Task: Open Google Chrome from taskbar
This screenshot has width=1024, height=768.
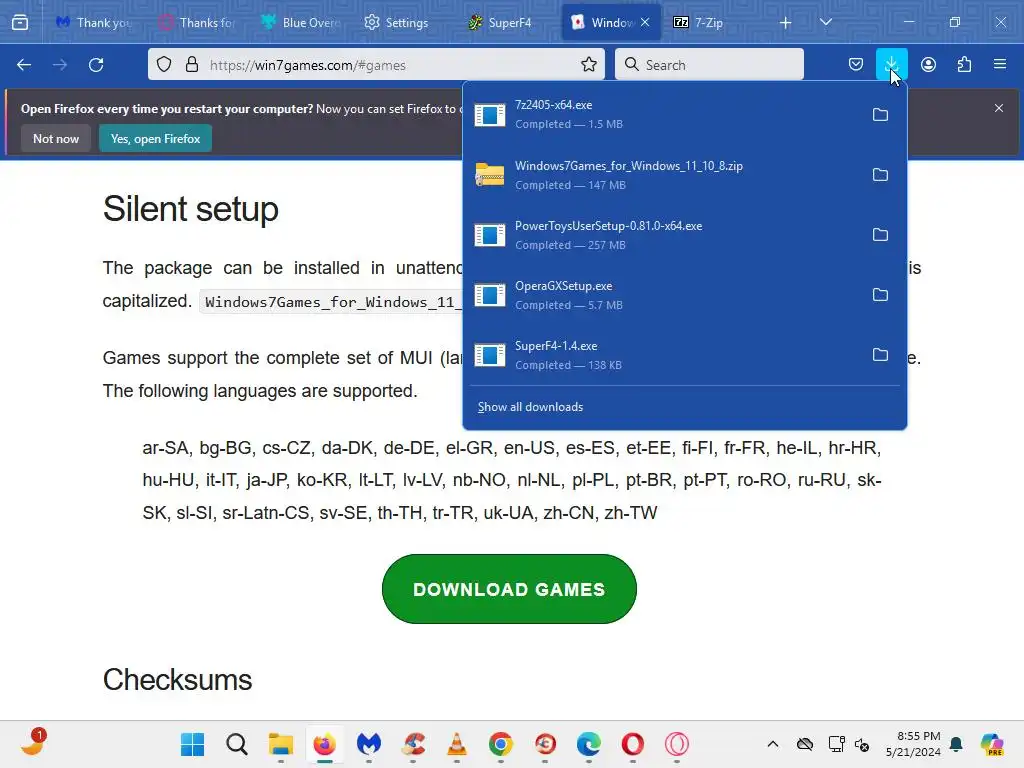Action: 501,744
